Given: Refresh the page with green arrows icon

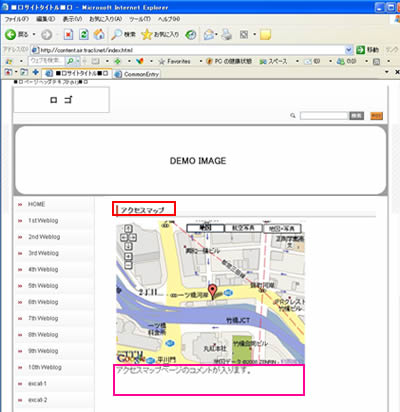Looking at the screenshot, I should [84, 34].
